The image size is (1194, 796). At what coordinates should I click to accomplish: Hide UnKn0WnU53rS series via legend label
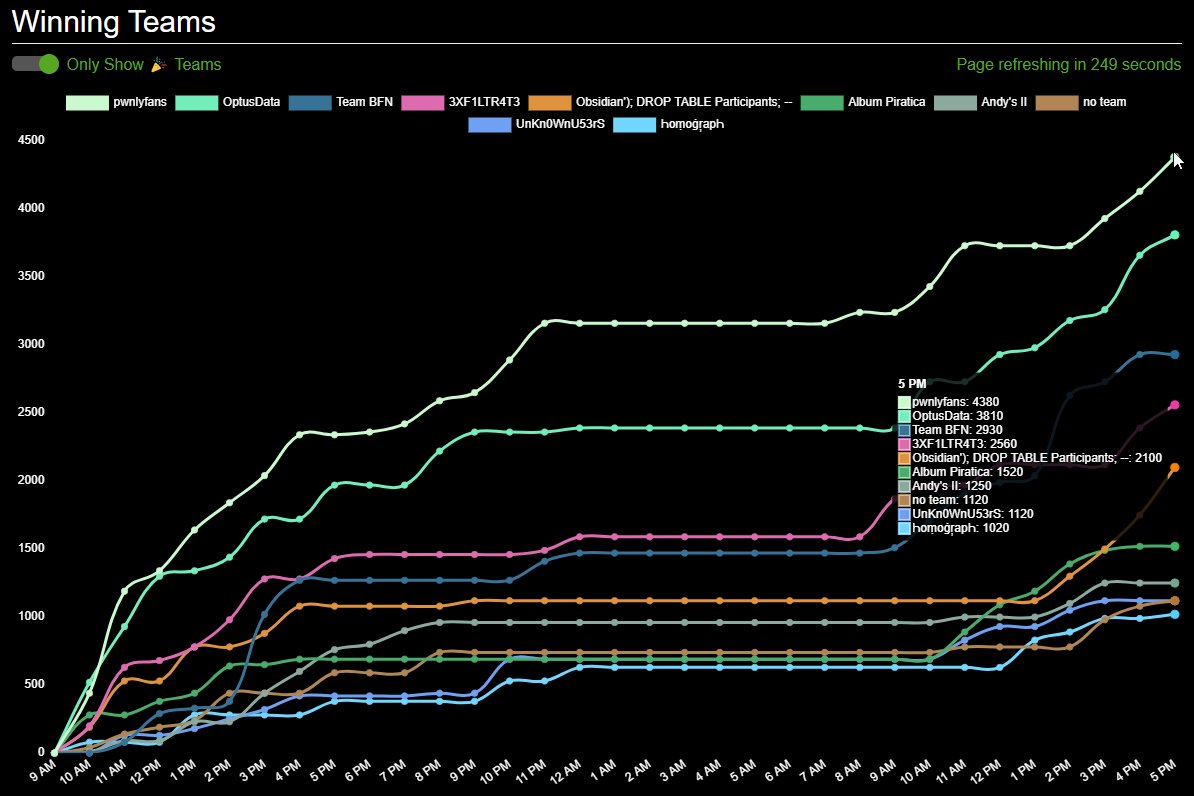pyautogui.click(x=560, y=124)
